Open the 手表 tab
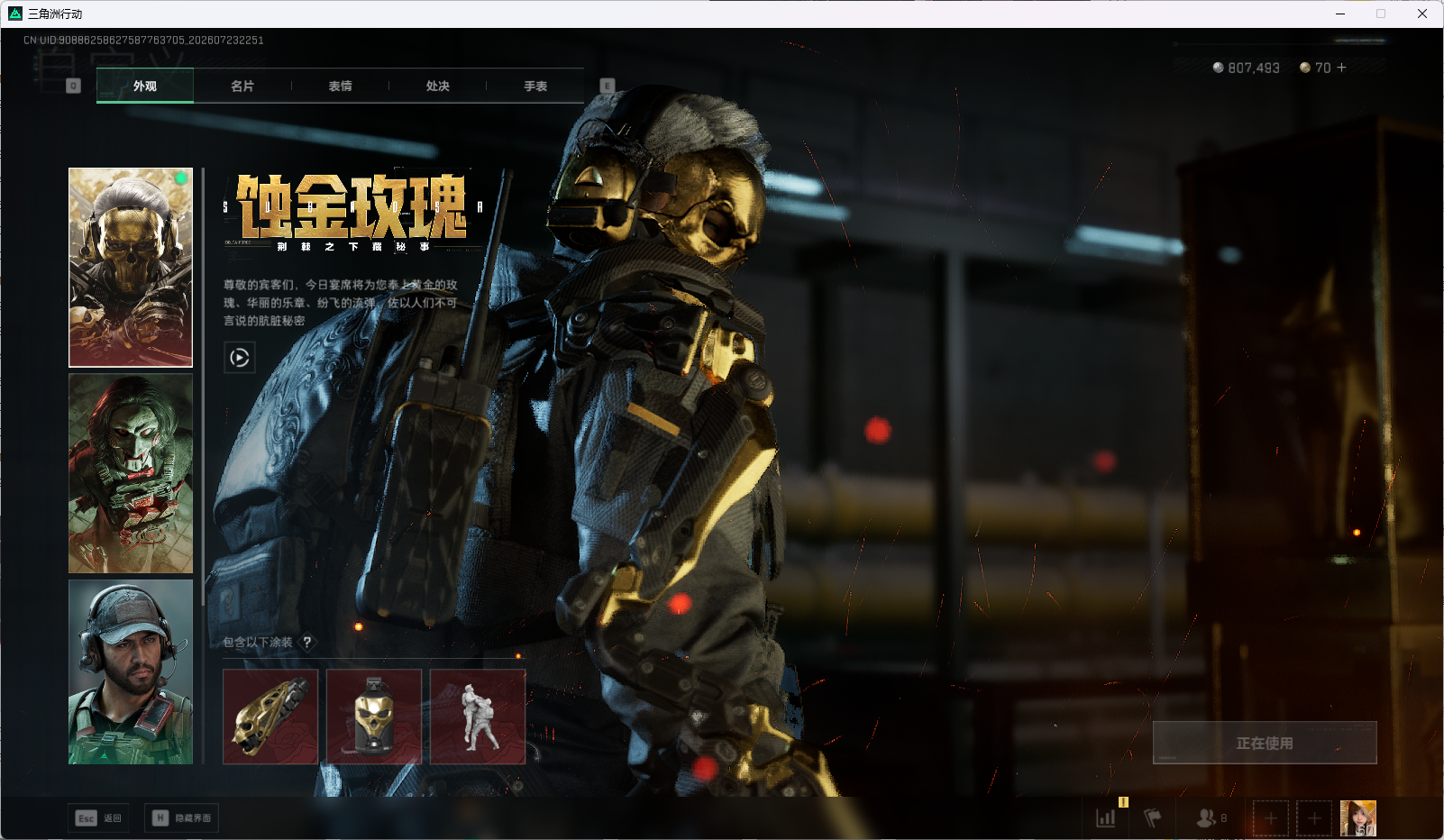This screenshot has height=840, width=1444. [x=535, y=86]
